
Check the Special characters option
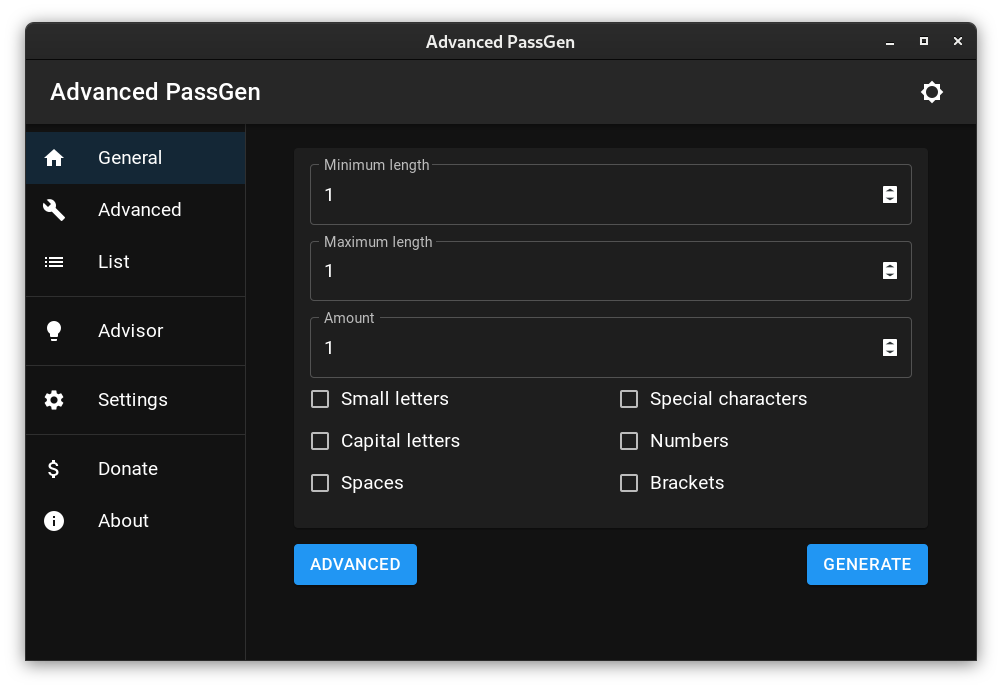point(629,399)
